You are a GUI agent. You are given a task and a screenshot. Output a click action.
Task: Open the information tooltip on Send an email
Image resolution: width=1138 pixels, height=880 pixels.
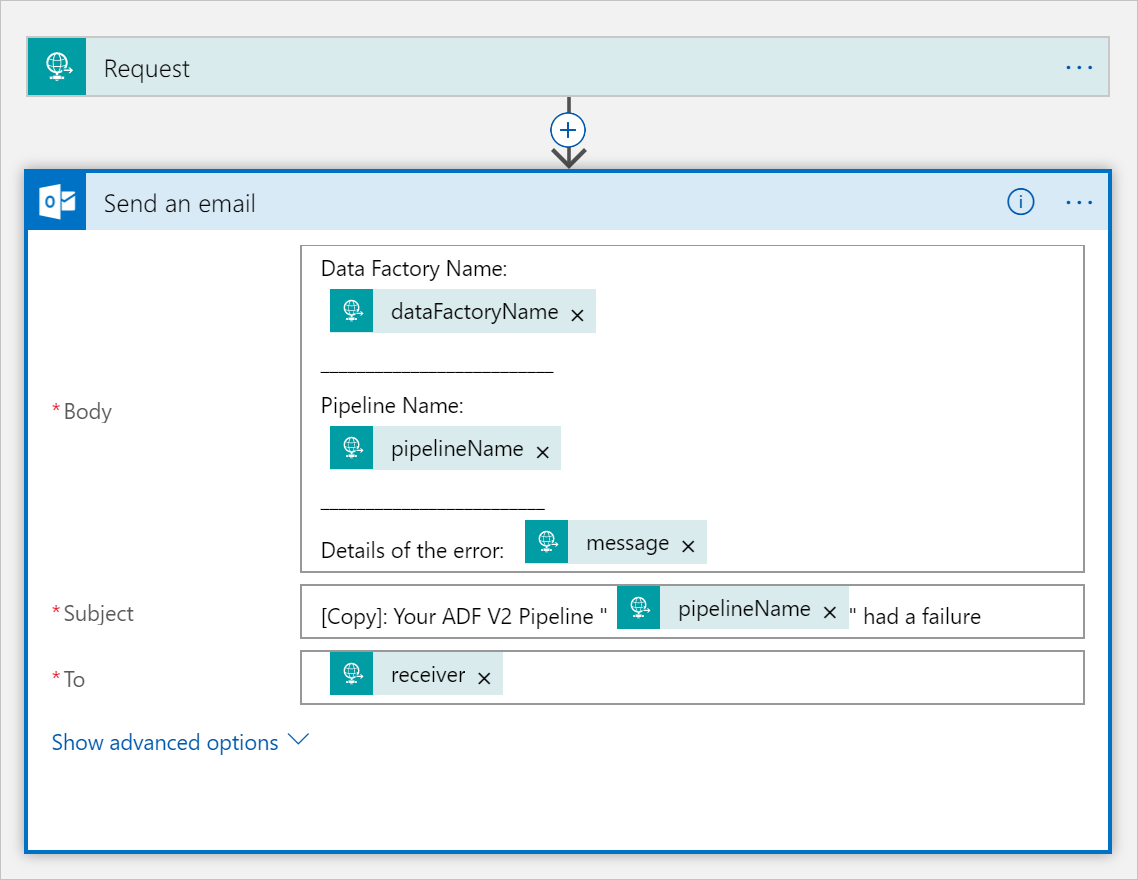pyautogui.click(x=1020, y=202)
